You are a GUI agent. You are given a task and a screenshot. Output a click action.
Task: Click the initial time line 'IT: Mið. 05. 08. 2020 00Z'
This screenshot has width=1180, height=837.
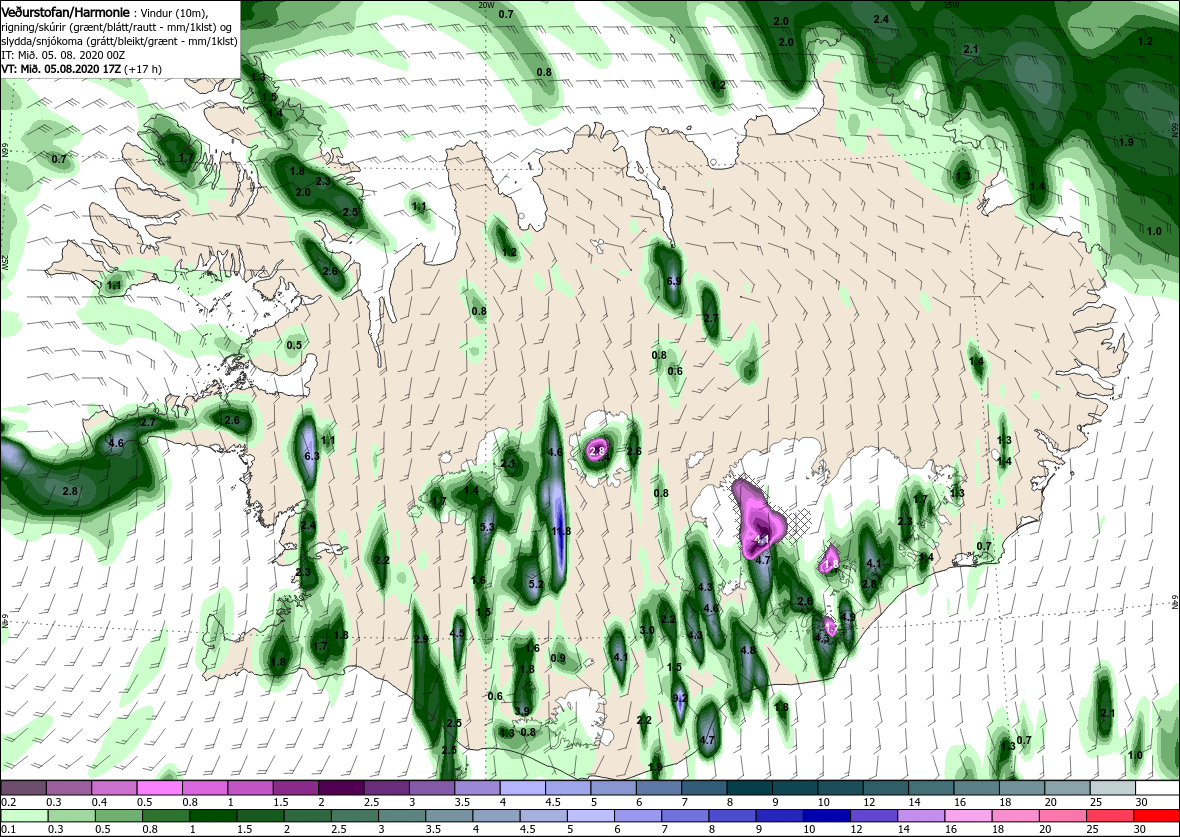coord(61,56)
